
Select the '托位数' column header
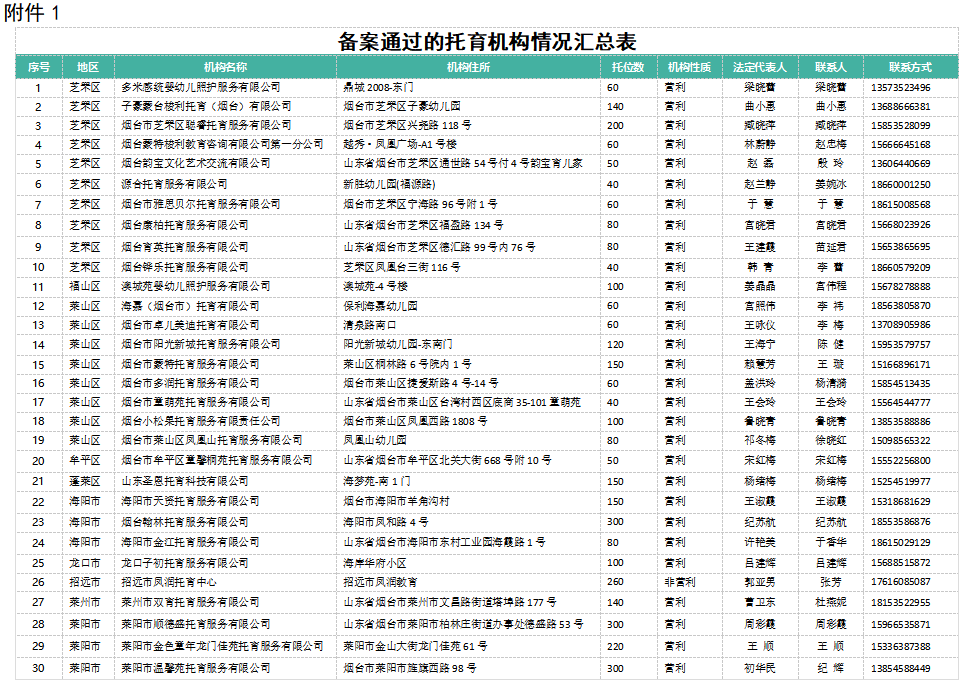coord(628,67)
